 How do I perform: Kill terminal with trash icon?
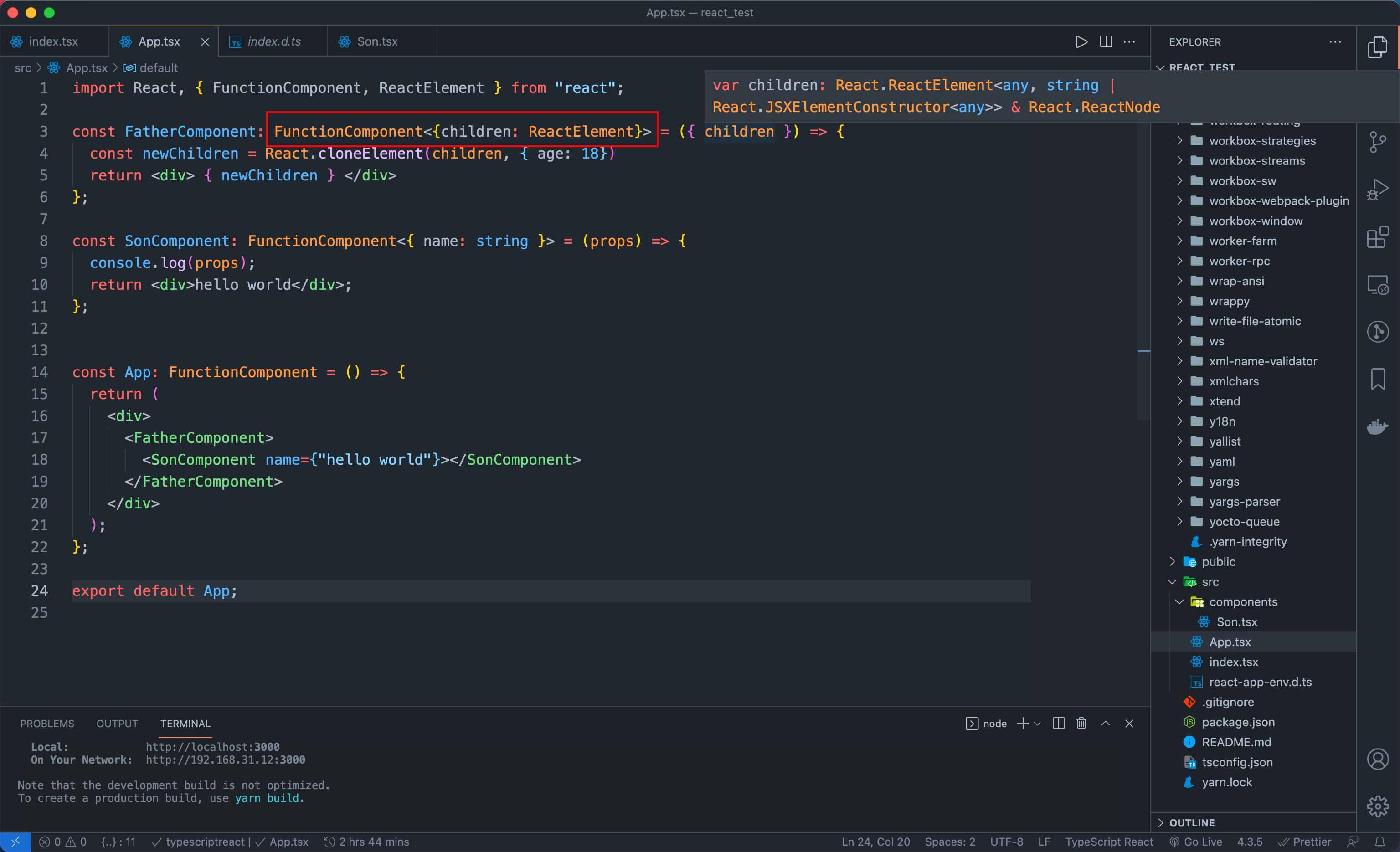click(x=1081, y=723)
